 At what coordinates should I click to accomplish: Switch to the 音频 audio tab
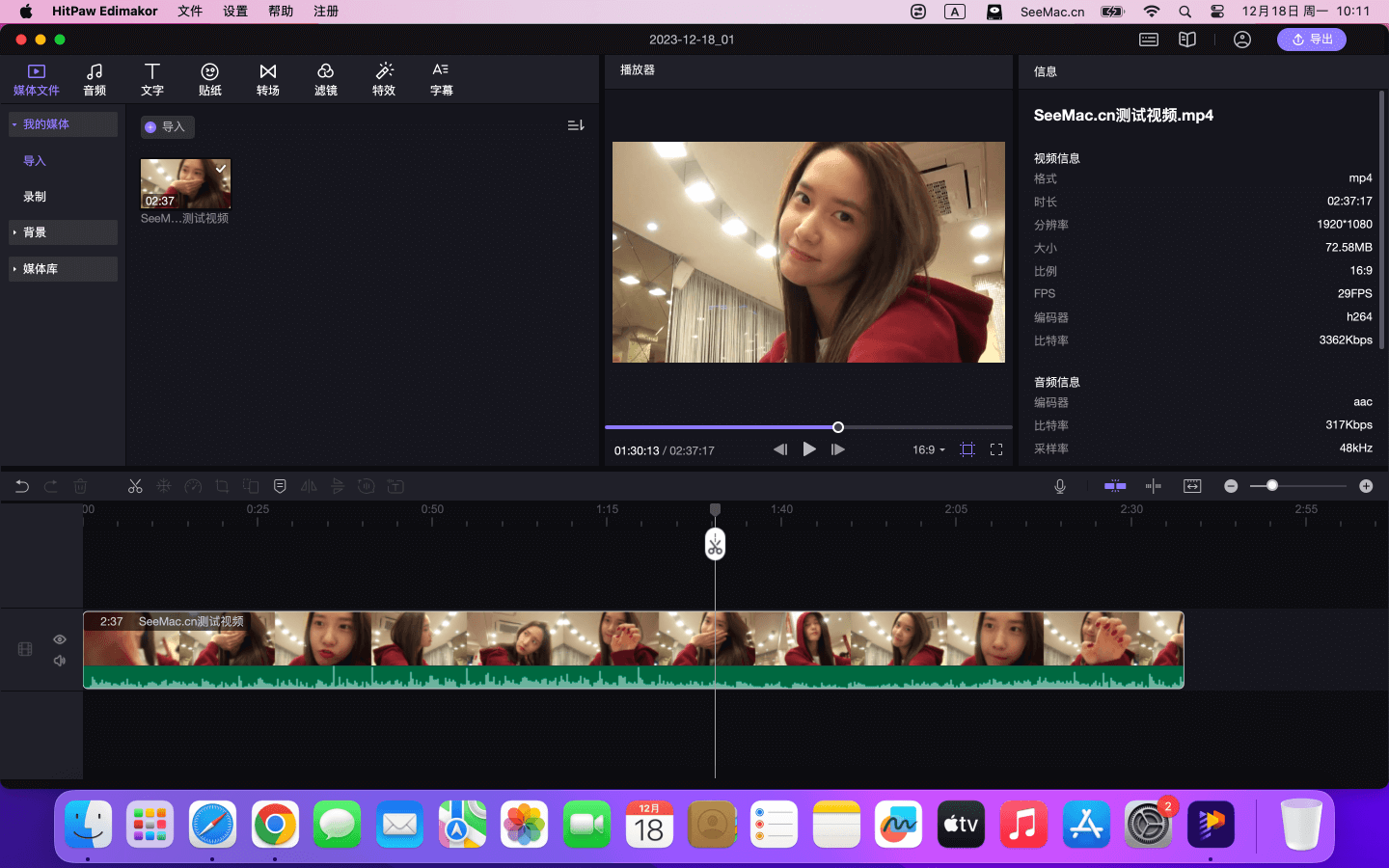pyautogui.click(x=95, y=79)
